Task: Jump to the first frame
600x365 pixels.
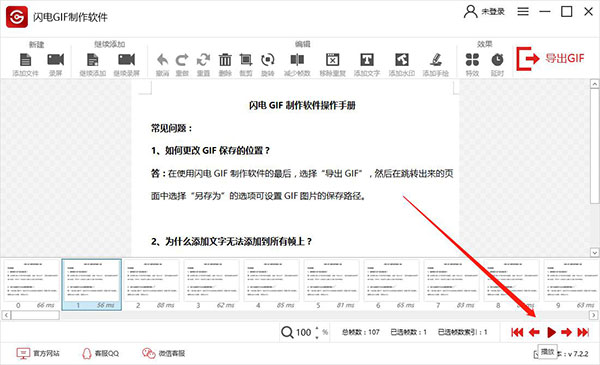Action: coord(517,332)
